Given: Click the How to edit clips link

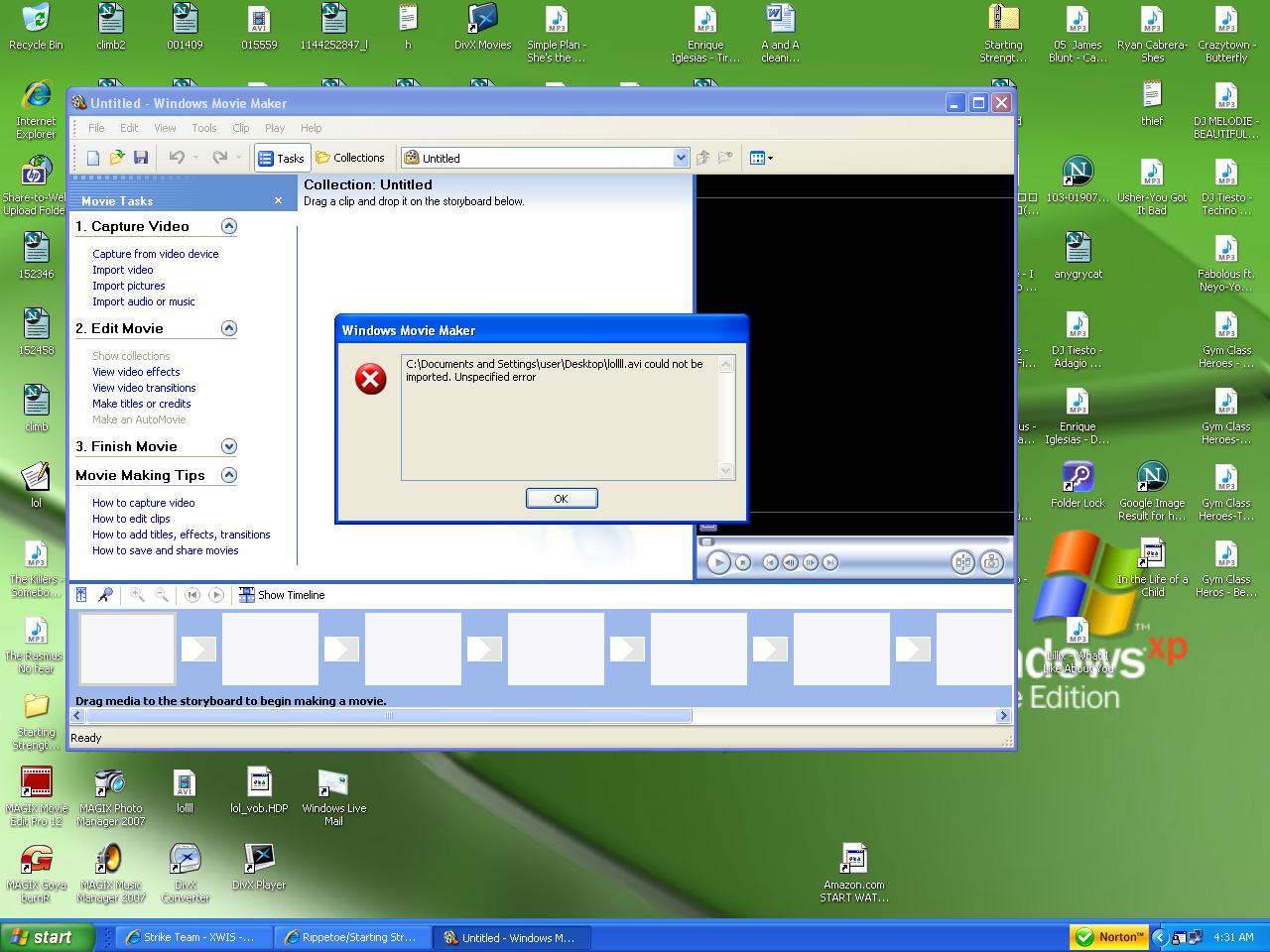Looking at the screenshot, I should pos(131,519).
